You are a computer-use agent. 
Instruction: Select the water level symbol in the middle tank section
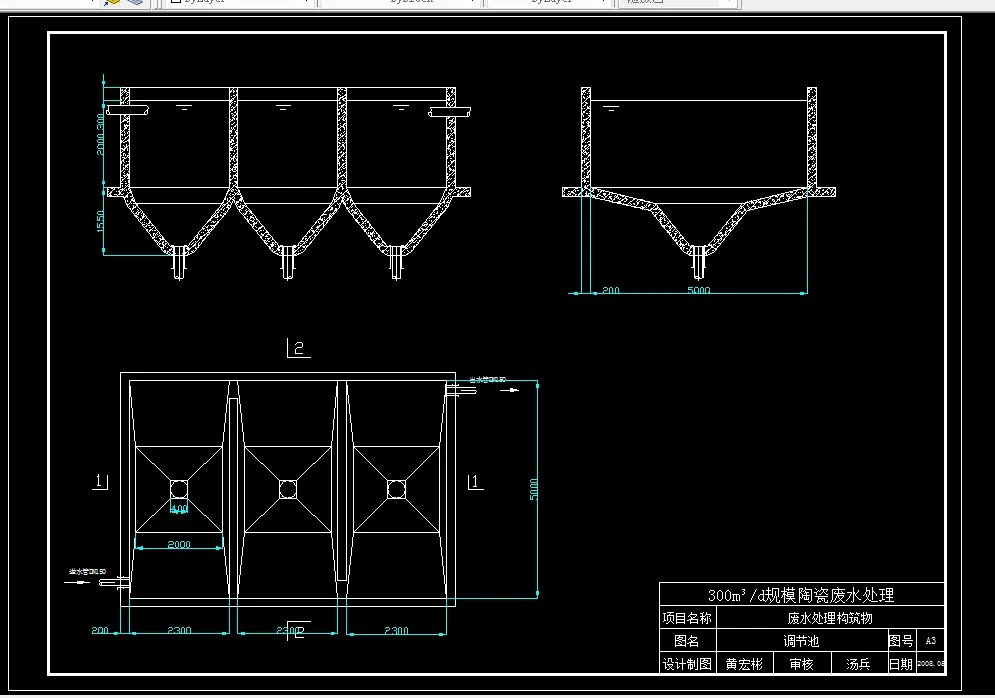[283, 107]
